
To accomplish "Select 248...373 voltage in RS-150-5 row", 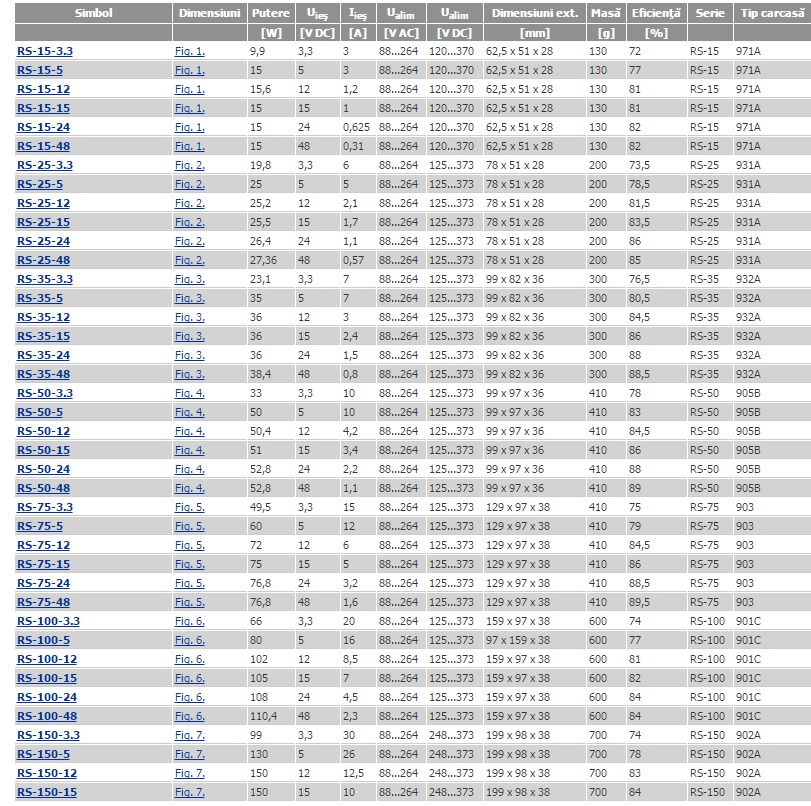I will 451,754.
